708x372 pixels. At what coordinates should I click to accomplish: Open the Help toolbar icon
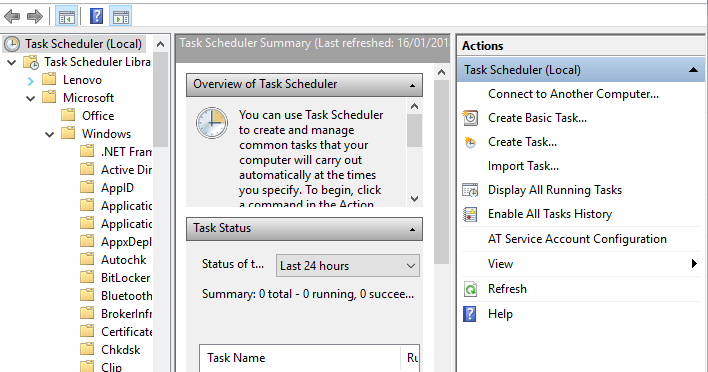(96, 17)
